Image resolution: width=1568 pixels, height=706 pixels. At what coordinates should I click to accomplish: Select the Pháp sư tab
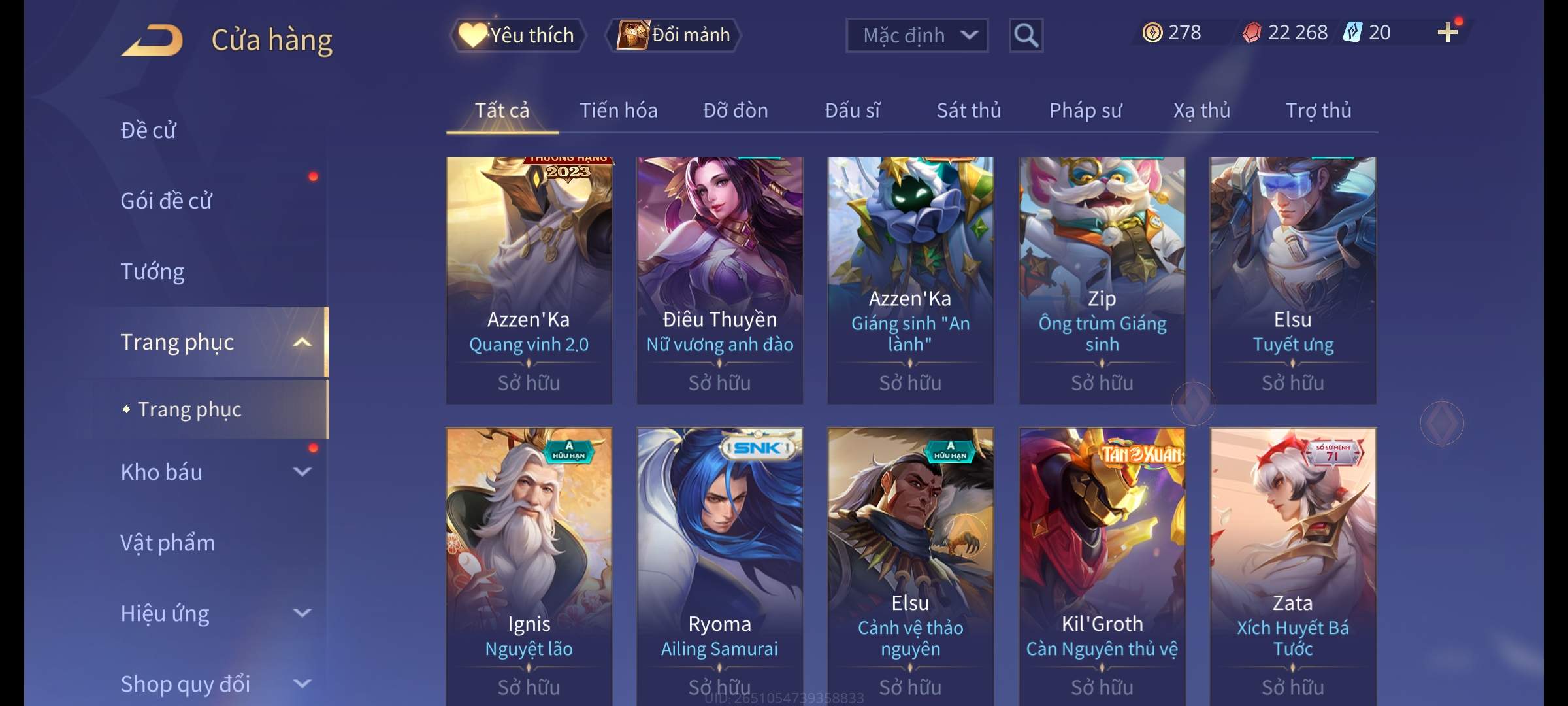coord(1085,110)
